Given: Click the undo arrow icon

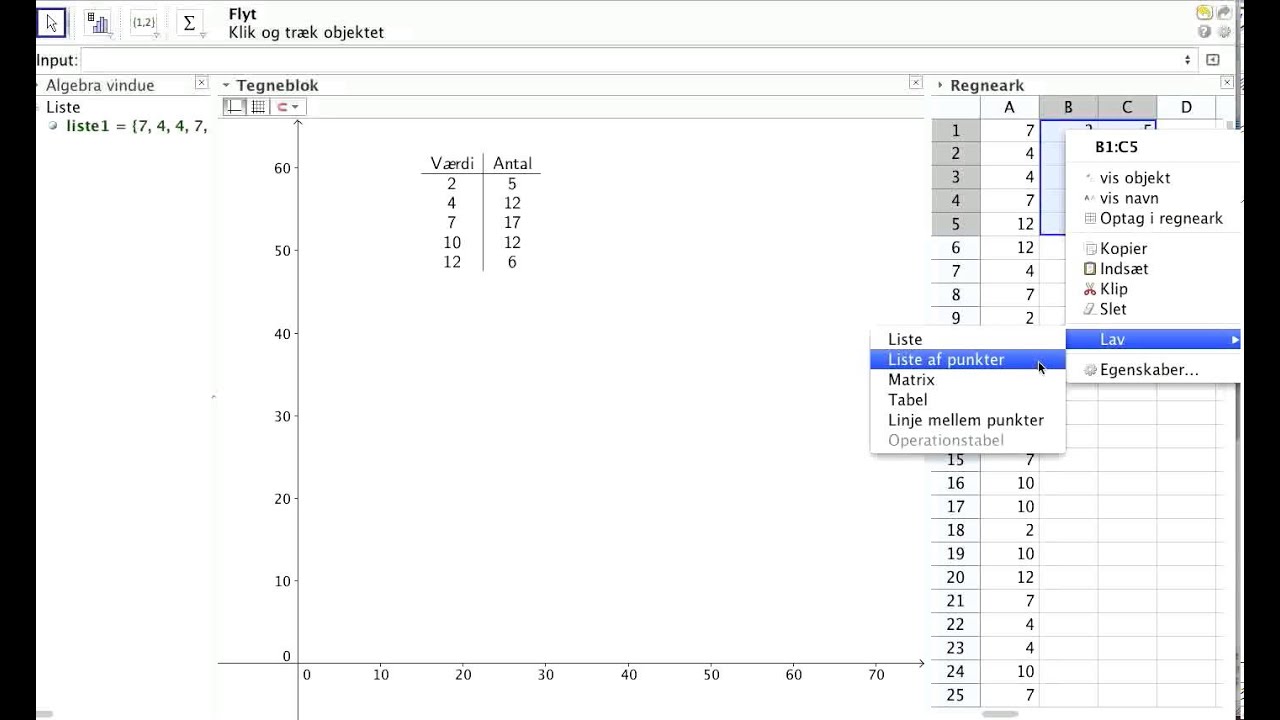Looking at the screenshot, I should [x=1204, y=12].
